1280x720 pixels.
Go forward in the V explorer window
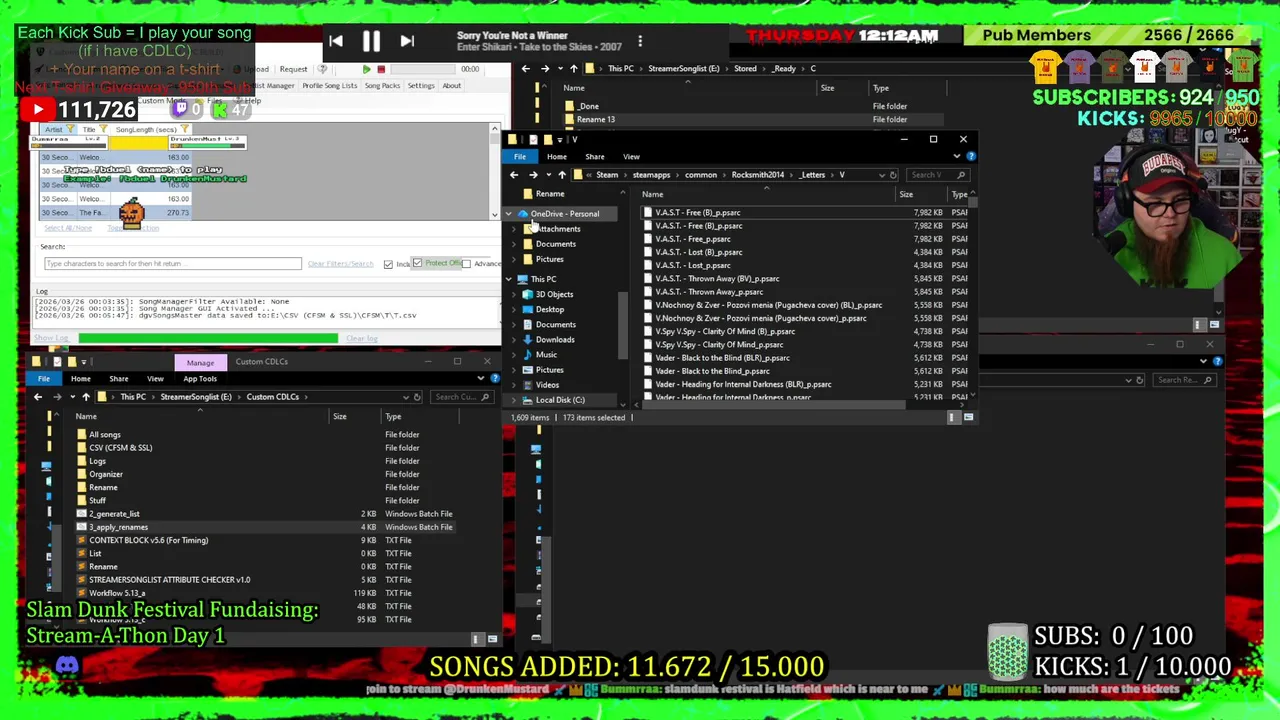click(x=533, y=175)
